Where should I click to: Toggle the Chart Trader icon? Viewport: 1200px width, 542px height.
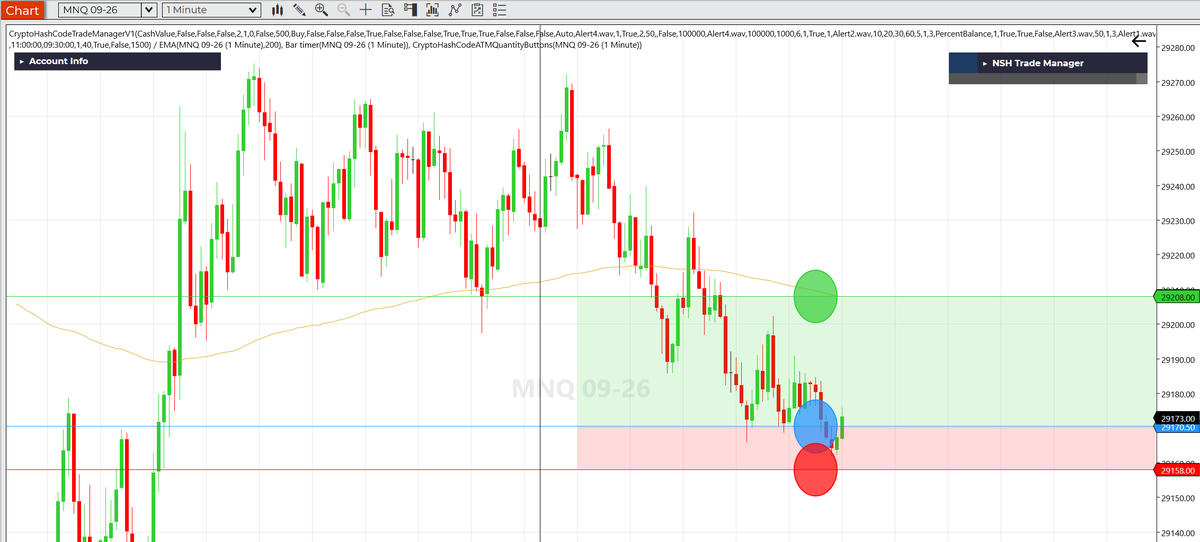(409, 10)
